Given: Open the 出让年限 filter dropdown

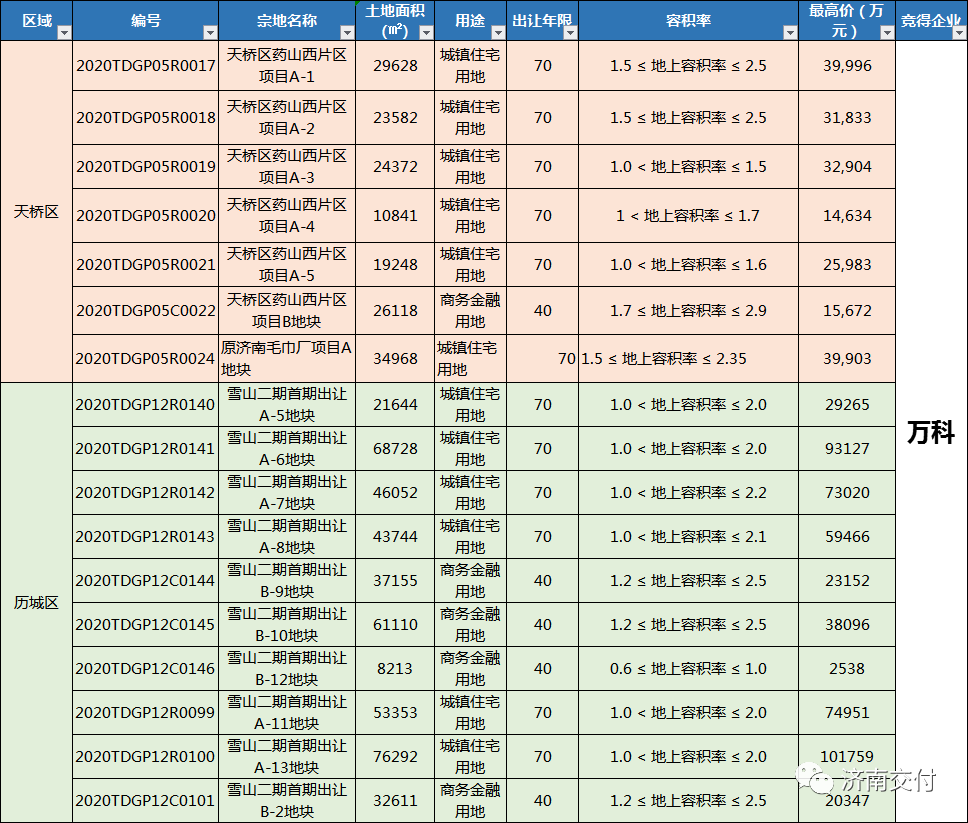Looking at the screenshot, I should [569, 32].
